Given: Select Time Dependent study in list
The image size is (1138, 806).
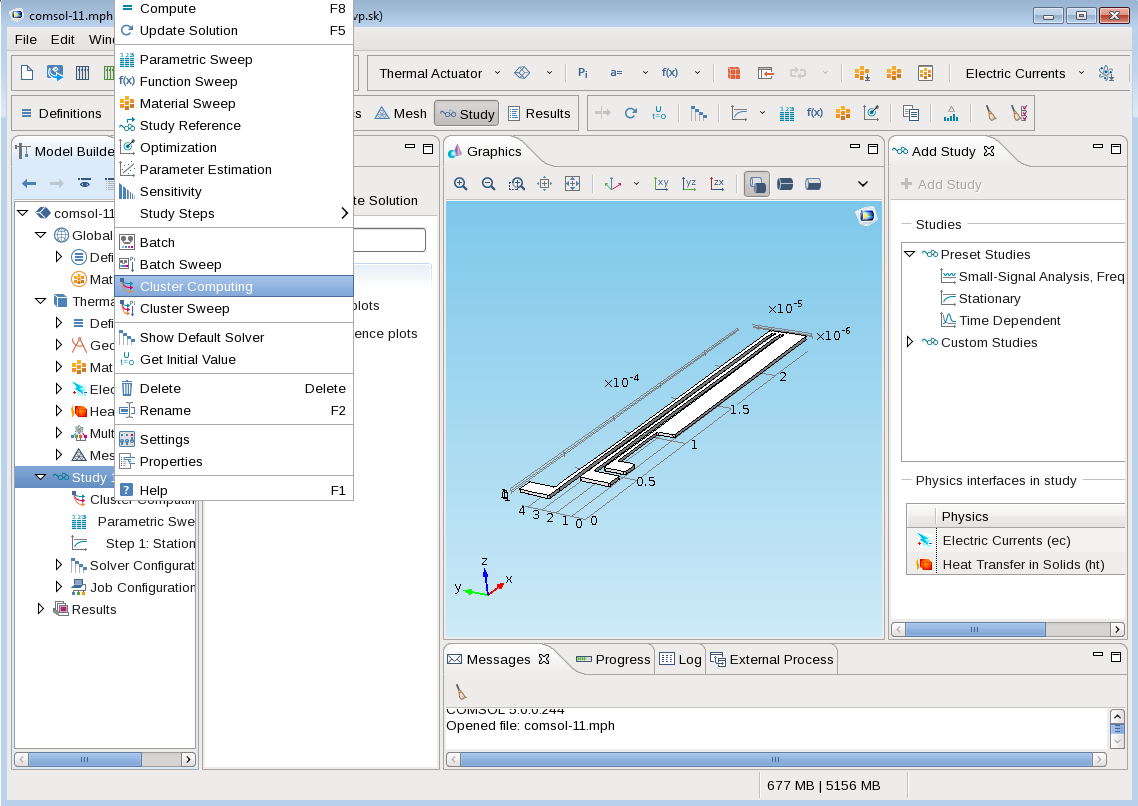Looking at the screenshot, I should click(x=1009, y=320).
